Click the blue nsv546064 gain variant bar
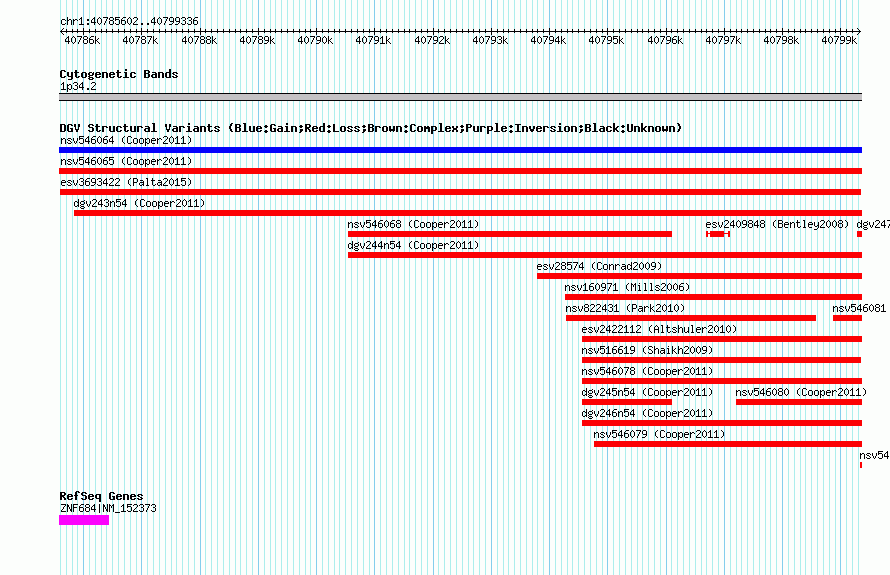890x575 pixels. pos(460,150)
